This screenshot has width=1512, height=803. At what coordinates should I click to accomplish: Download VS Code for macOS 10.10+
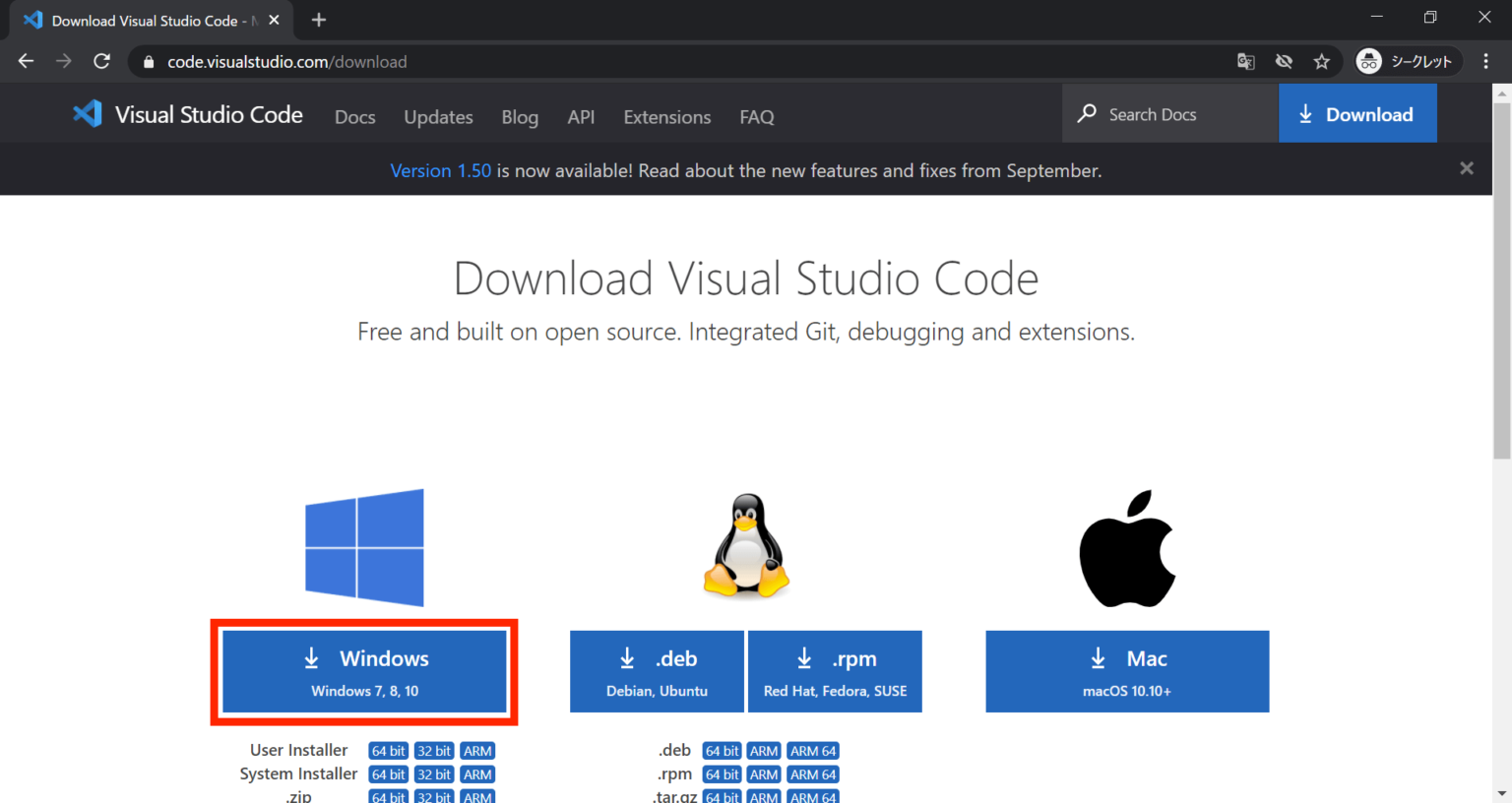[1126, 671]
